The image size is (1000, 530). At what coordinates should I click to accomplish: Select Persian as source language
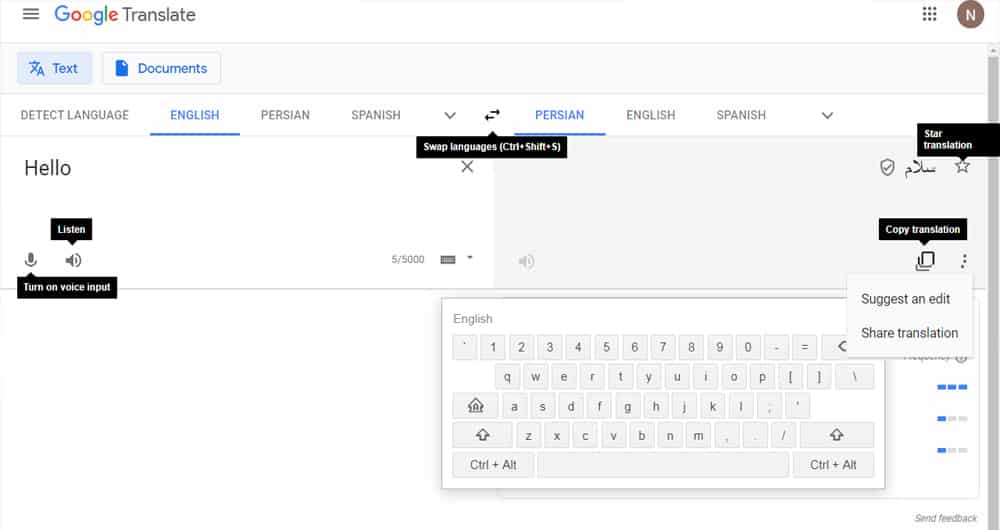pos(285,115)
